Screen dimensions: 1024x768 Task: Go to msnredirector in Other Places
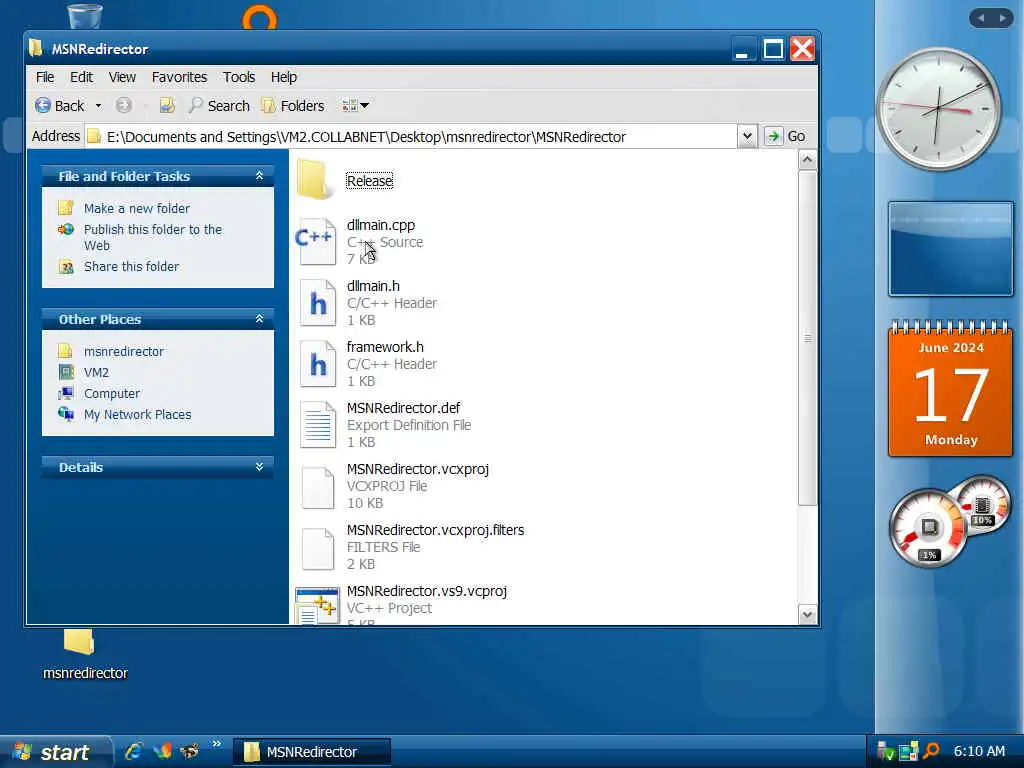[123, 351]
